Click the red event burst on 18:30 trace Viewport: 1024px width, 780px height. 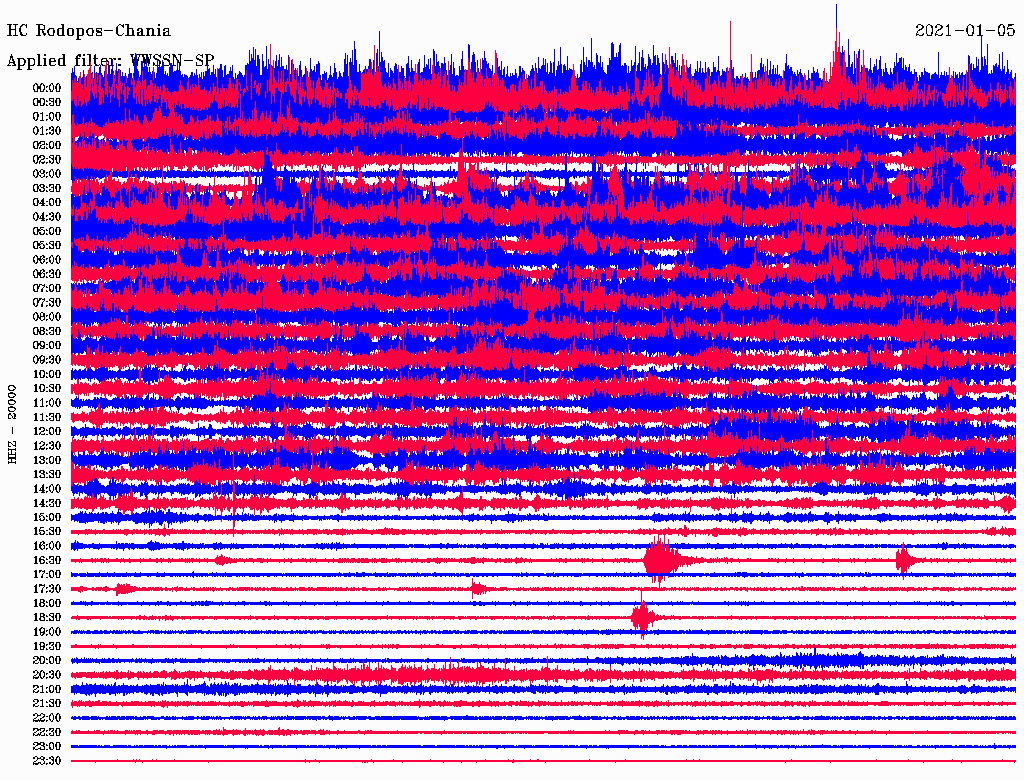(x=642, y=618)
